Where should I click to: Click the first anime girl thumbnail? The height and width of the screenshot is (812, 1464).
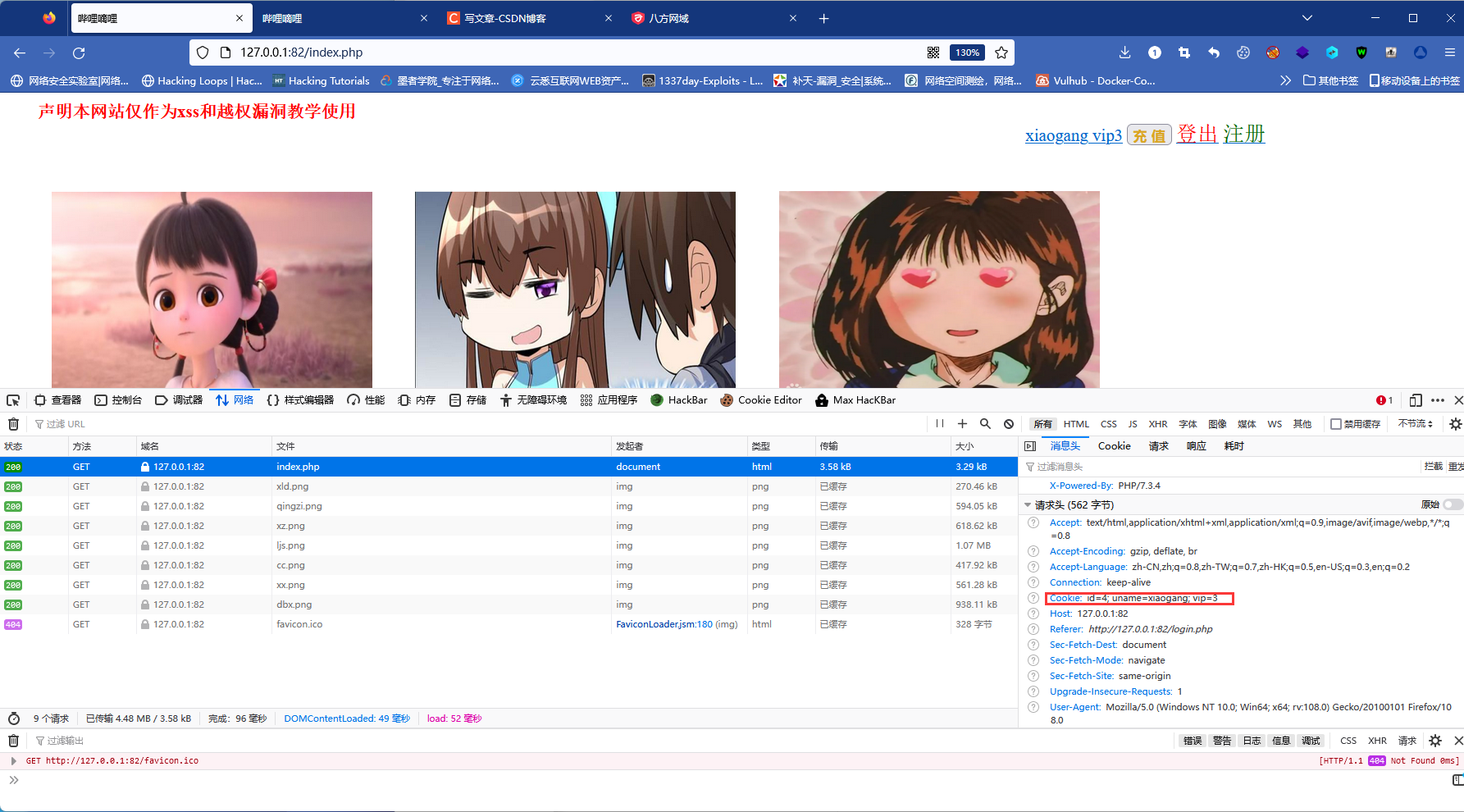pos(212,290)
